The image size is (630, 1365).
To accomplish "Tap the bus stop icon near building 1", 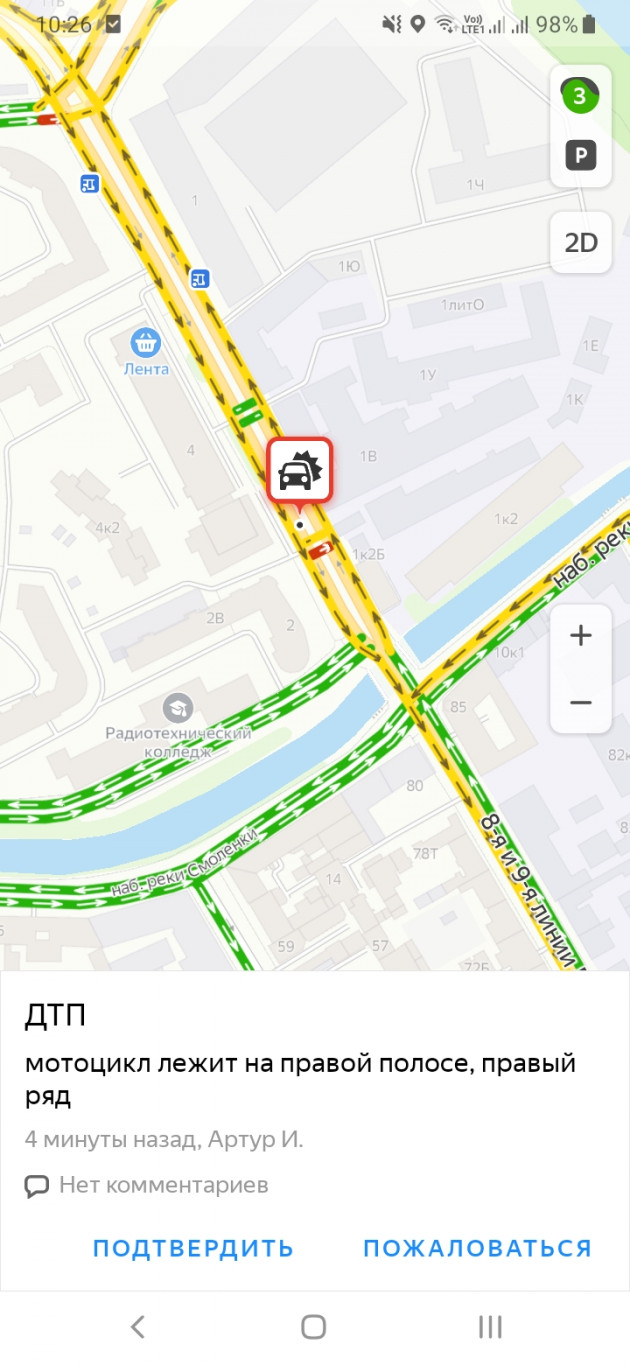I will coord(200,278).
